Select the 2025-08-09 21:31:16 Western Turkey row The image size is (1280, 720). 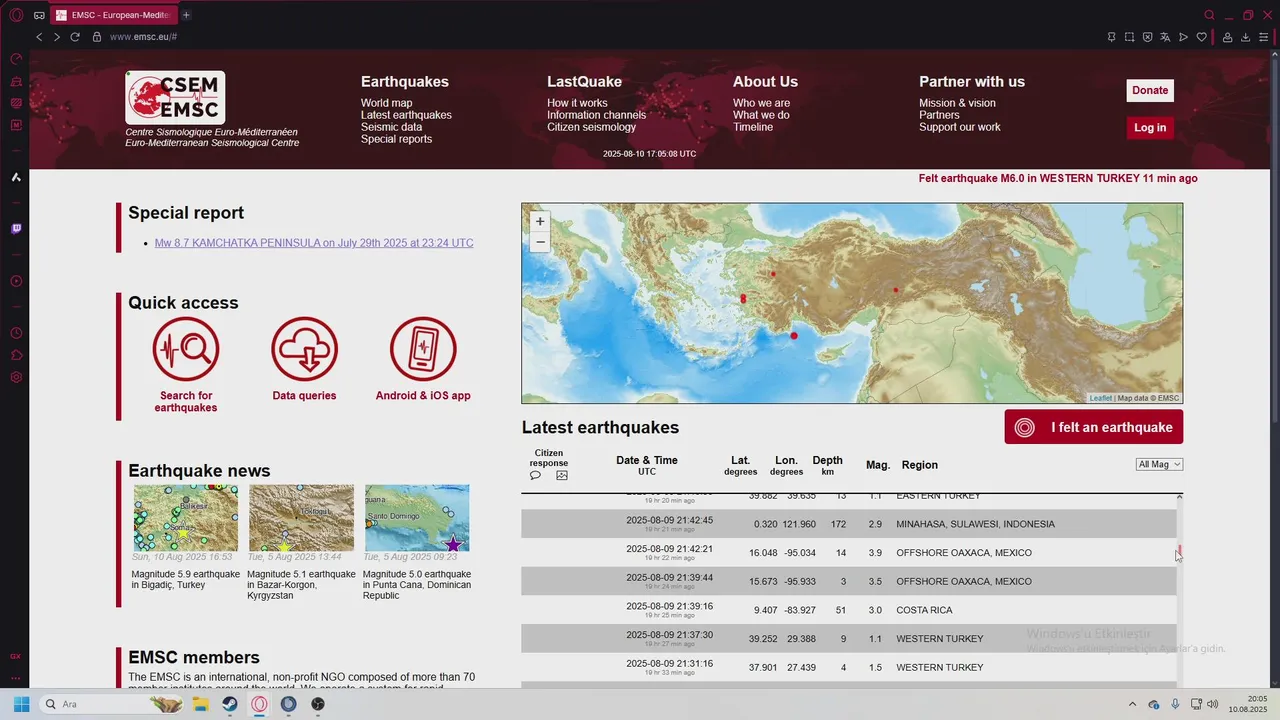[848, 667]
